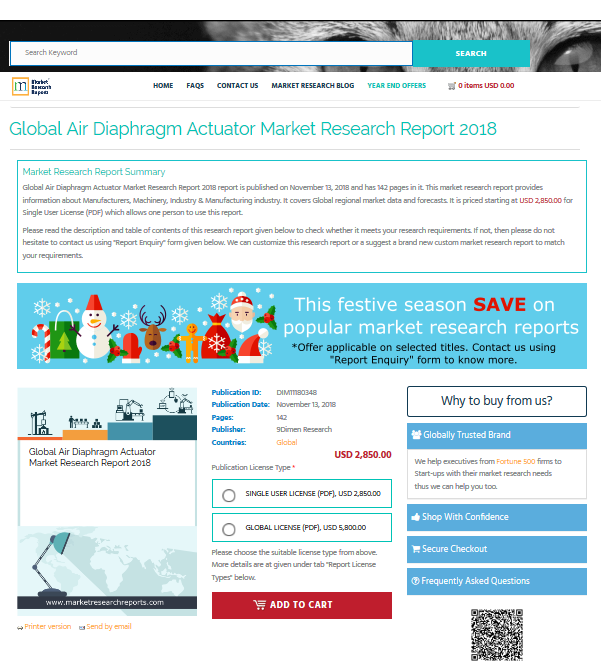Click the Market Research Report Summary heading

tap(94, 172)
